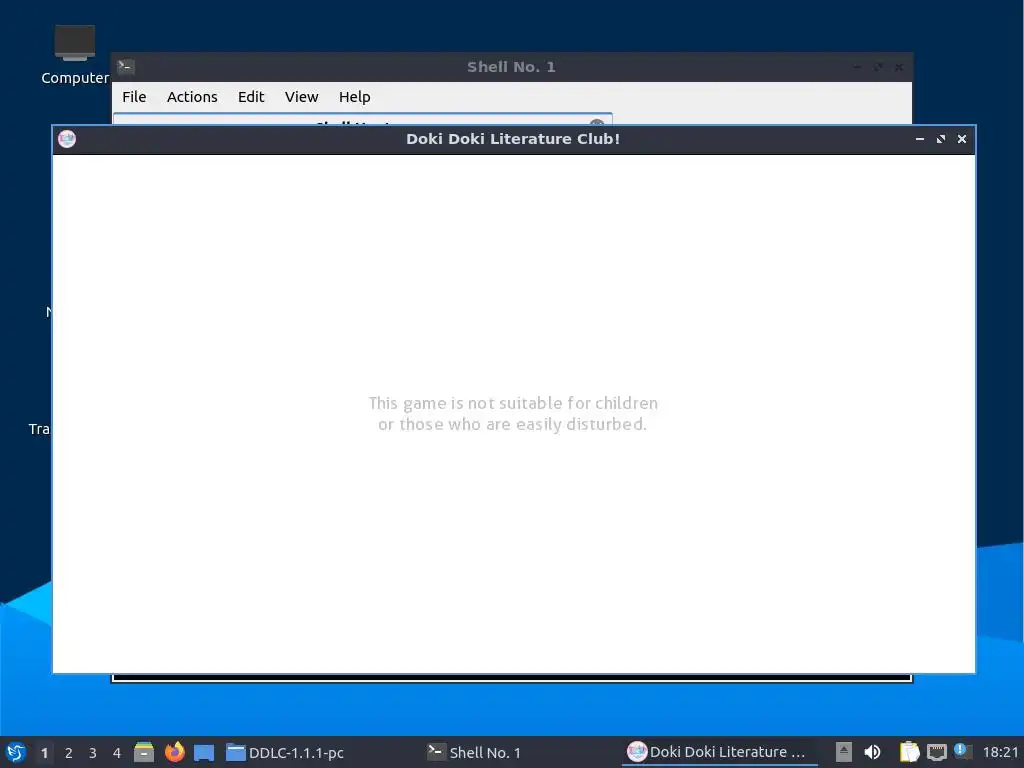Maximize the Shell No. 1 window
The image size is (1024, 768).
878,67
